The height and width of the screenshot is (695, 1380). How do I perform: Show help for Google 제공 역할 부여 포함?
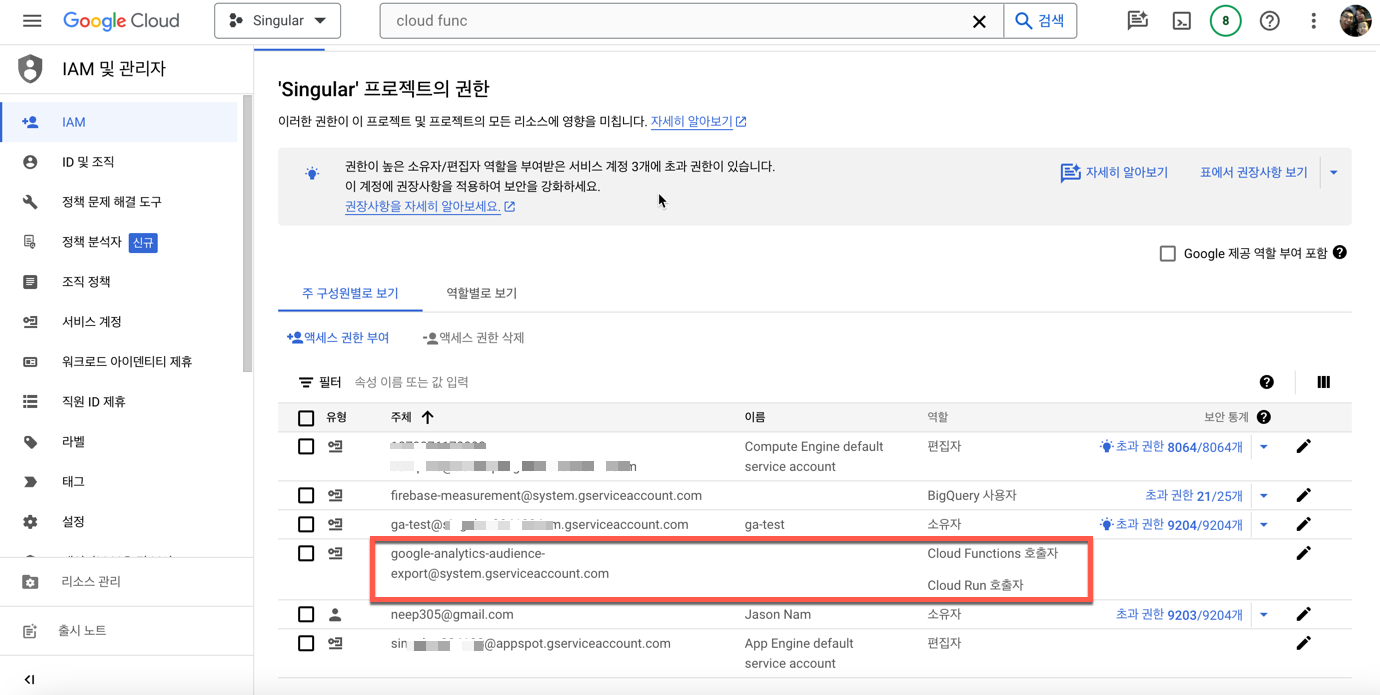click(1340, 253)
